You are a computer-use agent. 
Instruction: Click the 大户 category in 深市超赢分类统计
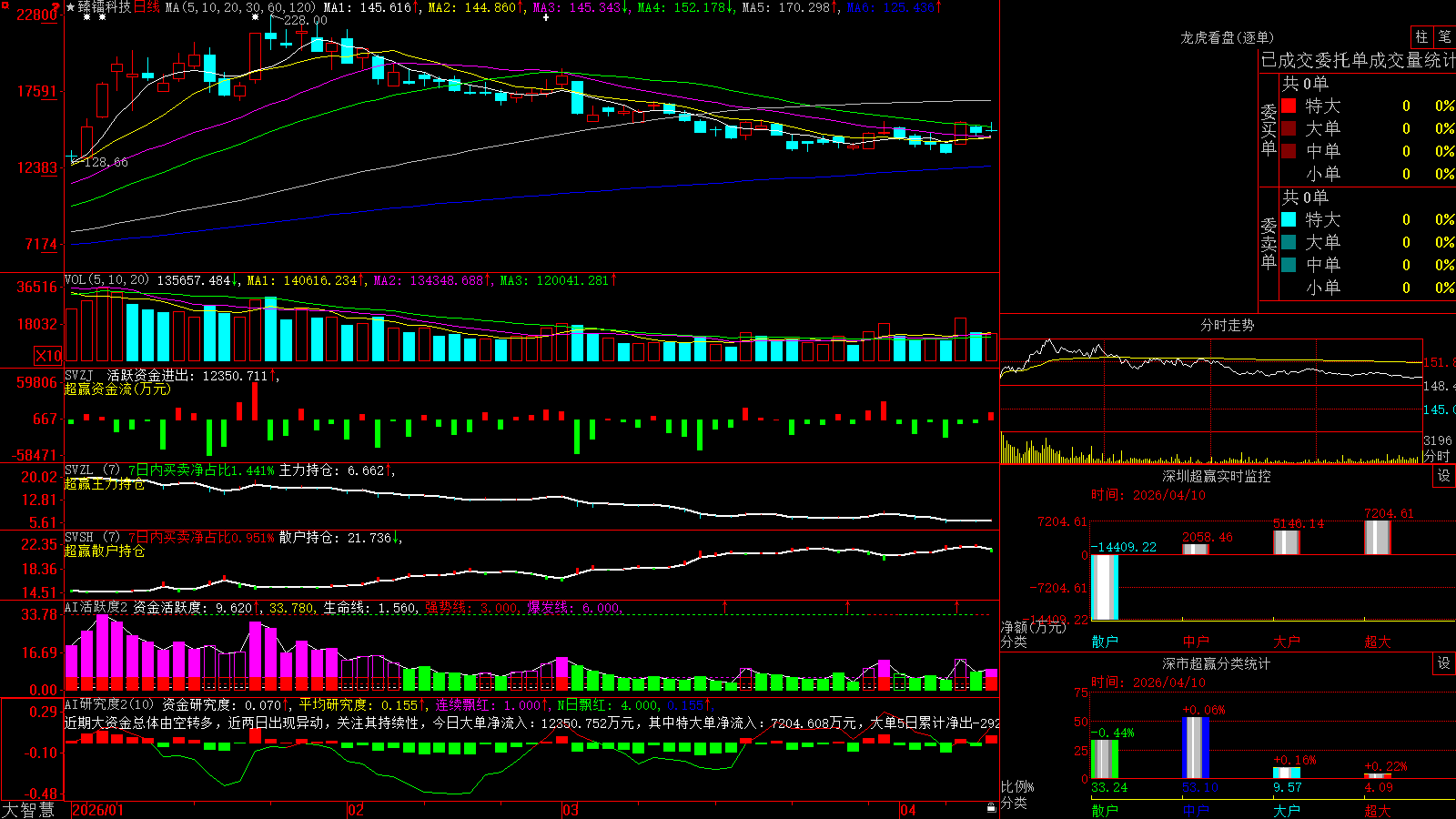(1287, 810)
